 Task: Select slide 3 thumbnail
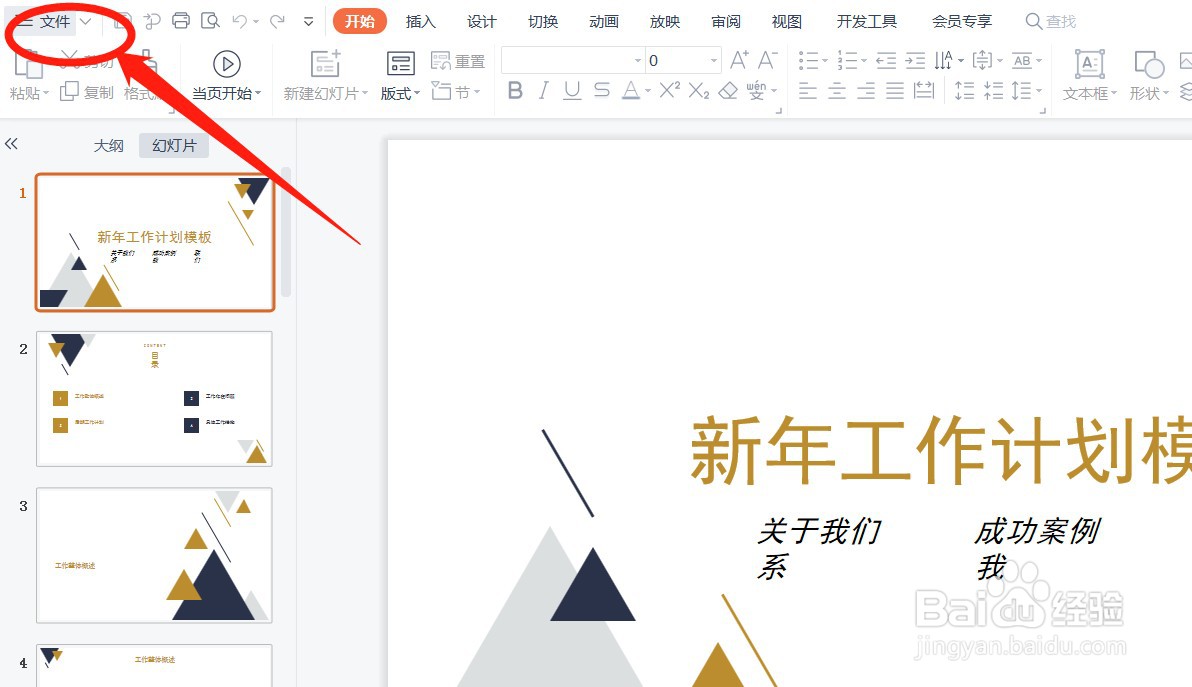(x=154, y=556)
